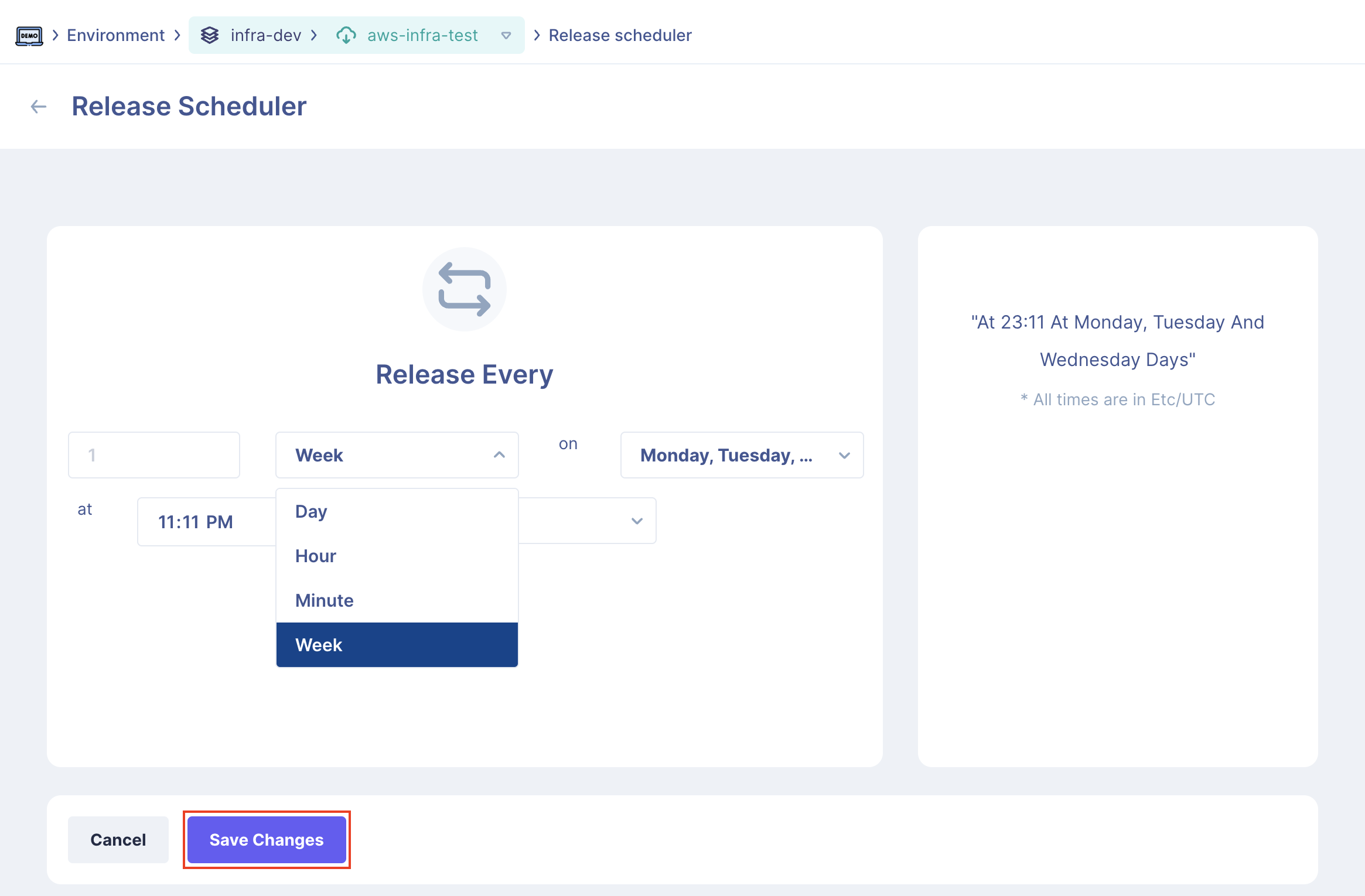
Task: Open the Environment breadcrumb link
Action: 115,36
